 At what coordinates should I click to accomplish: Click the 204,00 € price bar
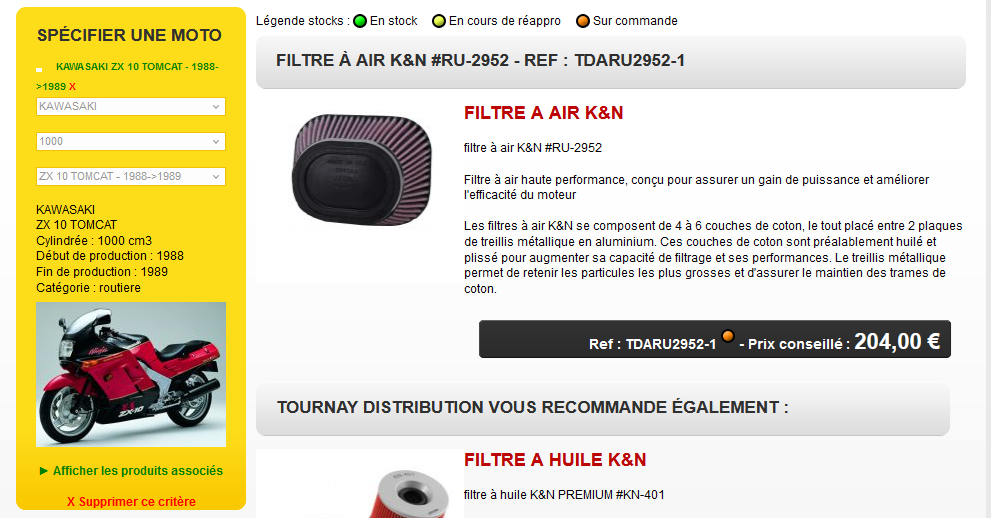pyautogui.click(x=715, y=339)
